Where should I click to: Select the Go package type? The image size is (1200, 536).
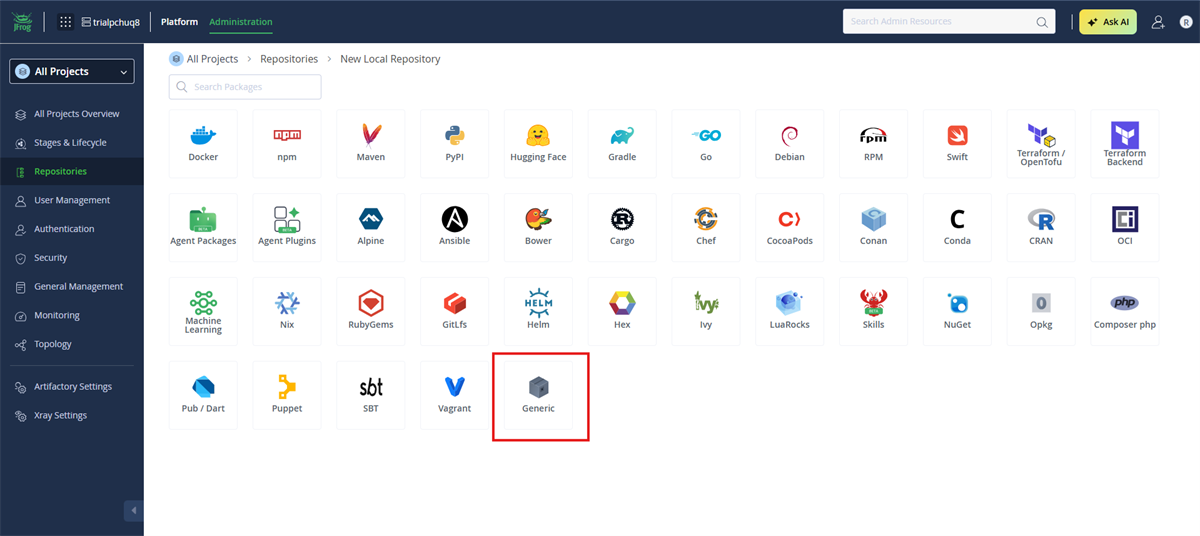point(706,144)
